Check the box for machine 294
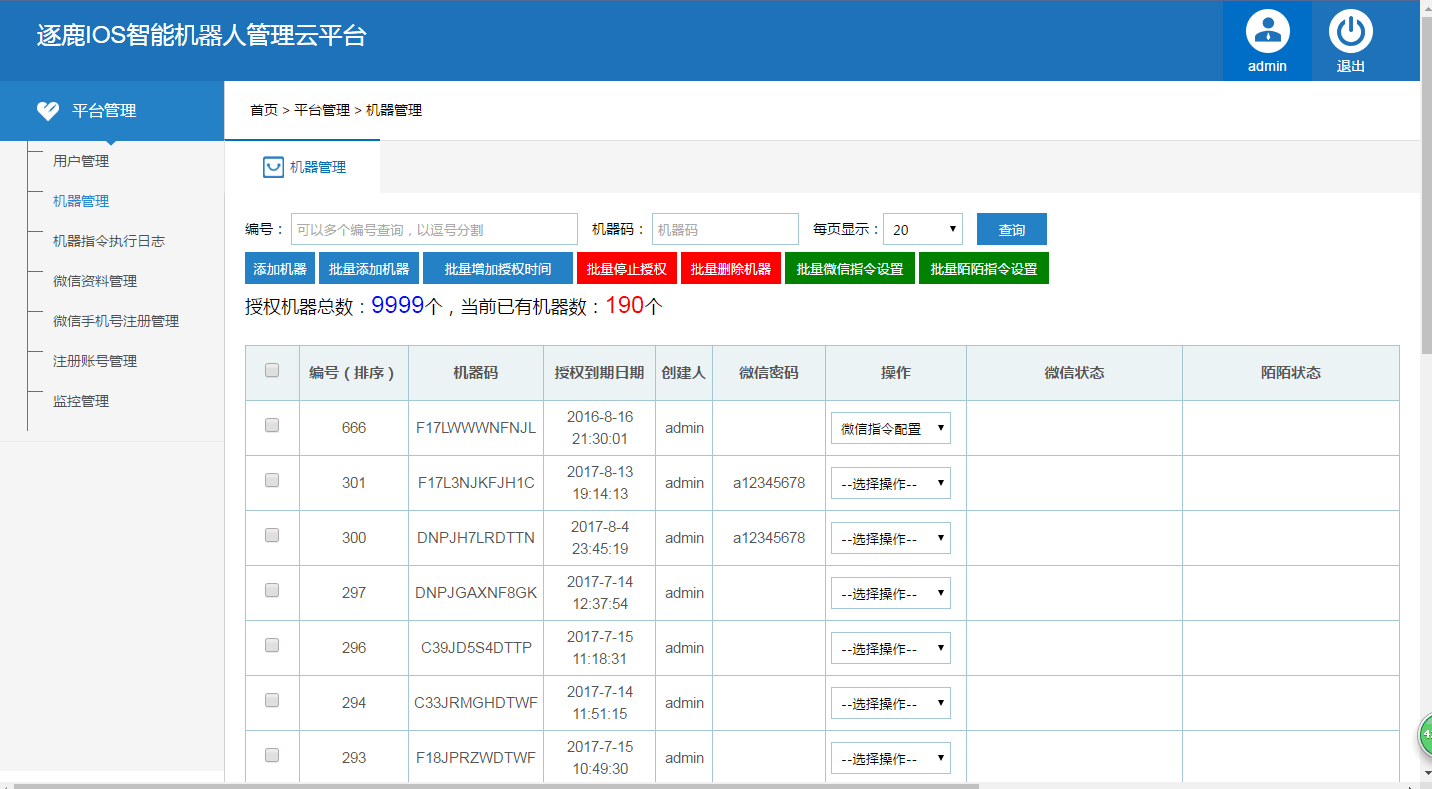This screenshot has height=789, width=1432. (x=272, y=701)
